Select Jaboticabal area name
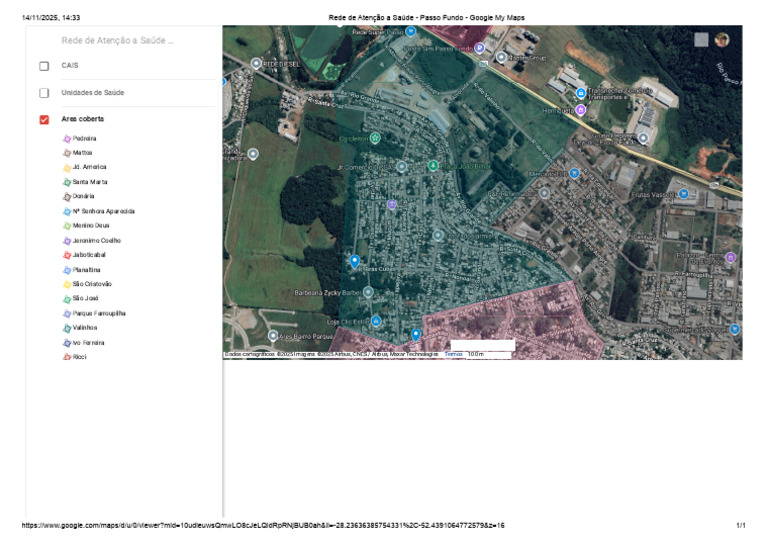 [x=89, y=255]
